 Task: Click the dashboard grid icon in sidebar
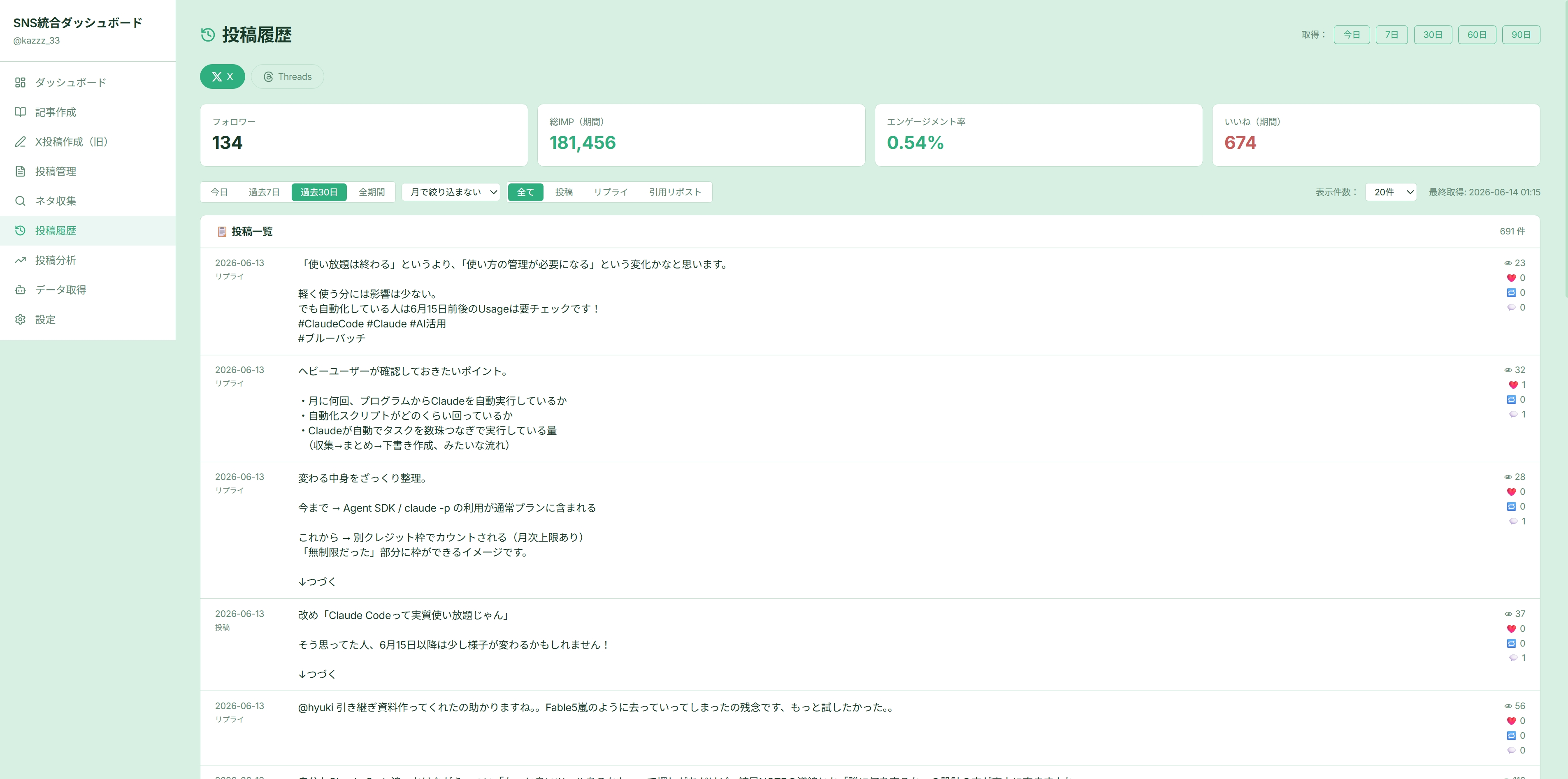point(20,82)
